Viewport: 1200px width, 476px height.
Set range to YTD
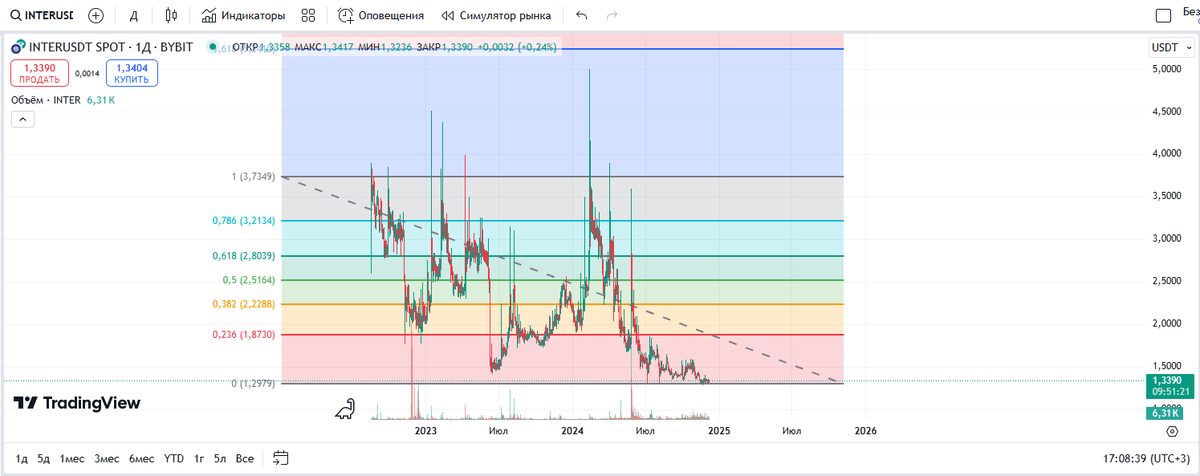point(174,458)
